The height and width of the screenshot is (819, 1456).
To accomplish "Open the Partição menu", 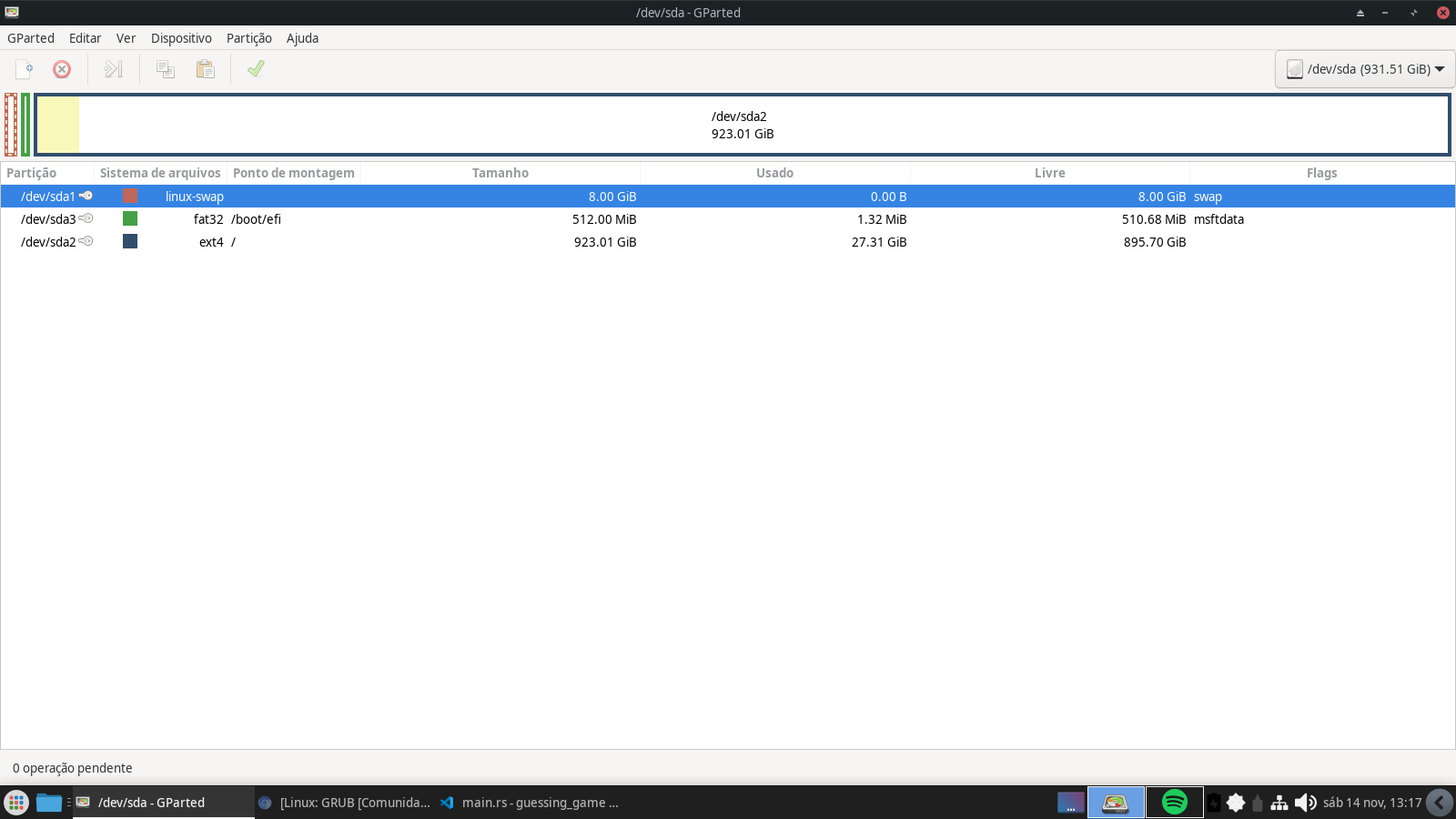I will point(249,38).
